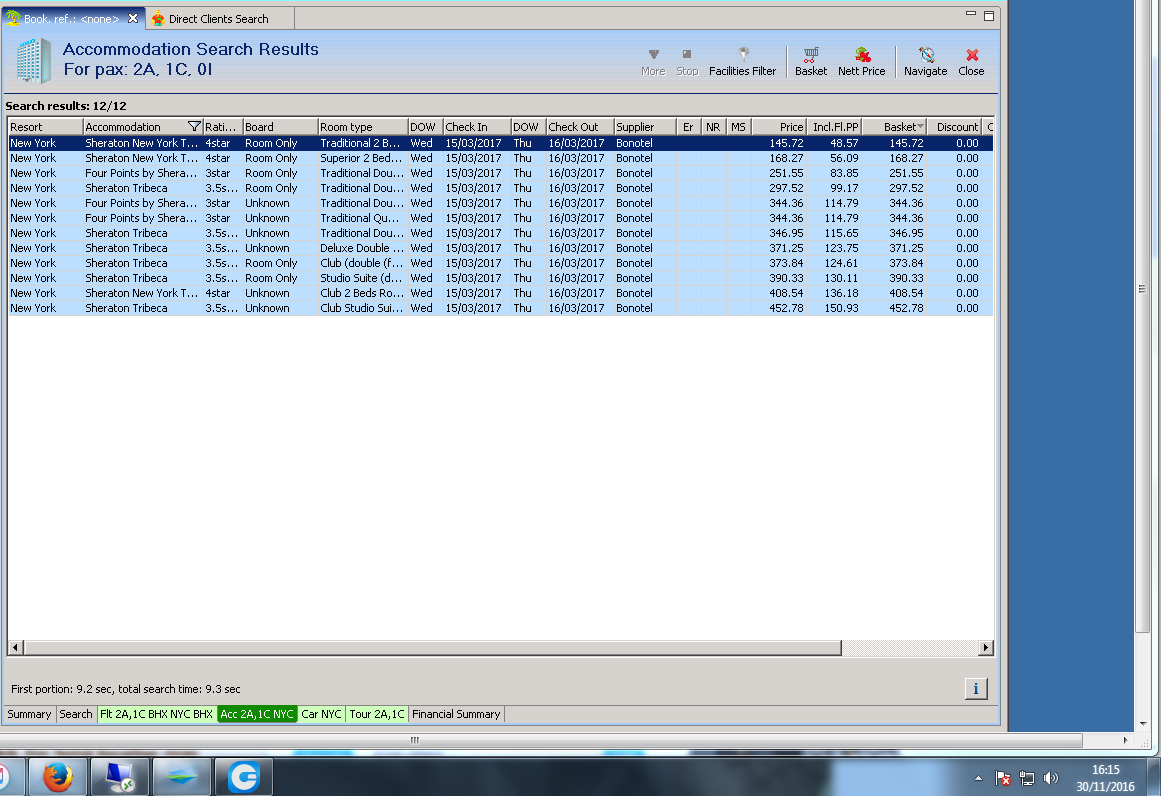The image size is (1161, 796).
Task: Click the volume speaker tray icon
Action: tap(1050, 778)
